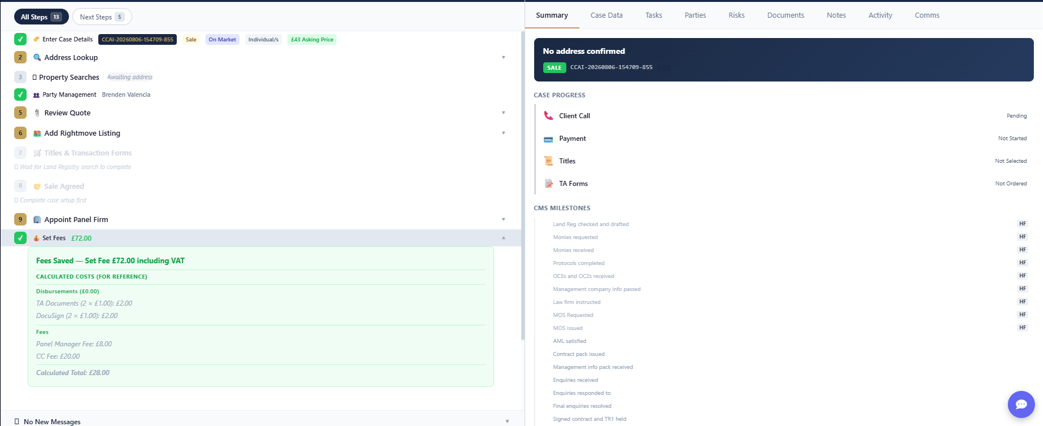Screen dimensions: 1043x426
Task: Switch to the Summary tab
Action: (552, 15)
